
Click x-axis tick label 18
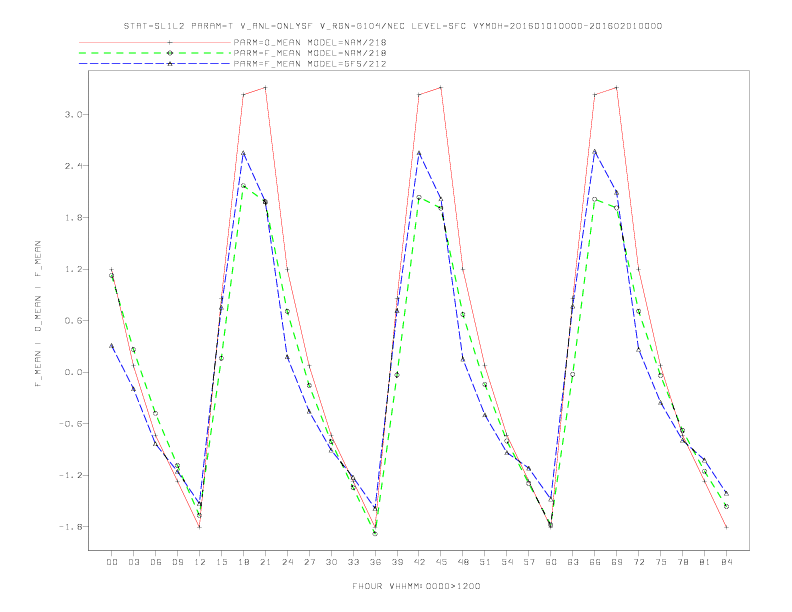243,562
